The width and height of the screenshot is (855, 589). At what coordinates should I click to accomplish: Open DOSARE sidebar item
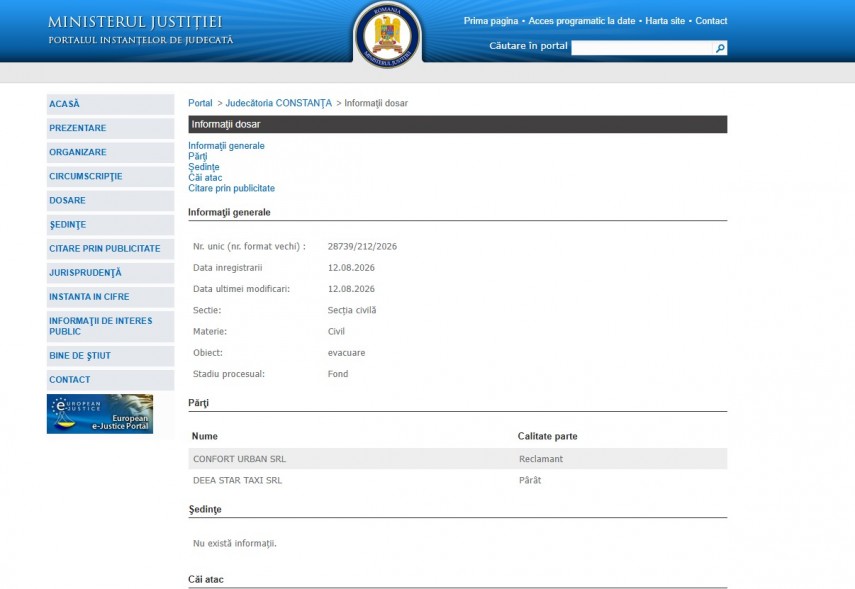(110, 201)
